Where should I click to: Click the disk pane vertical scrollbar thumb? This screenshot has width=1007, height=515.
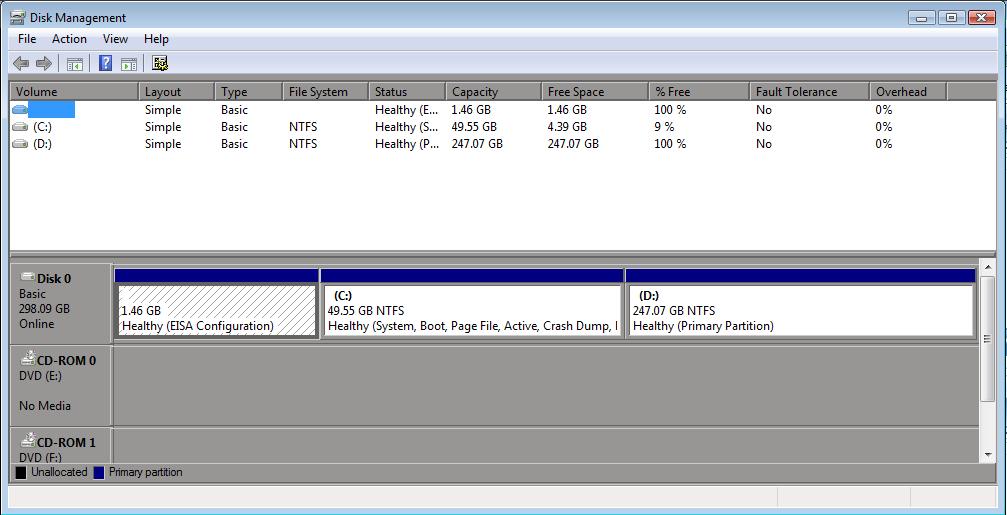[988, 338]
